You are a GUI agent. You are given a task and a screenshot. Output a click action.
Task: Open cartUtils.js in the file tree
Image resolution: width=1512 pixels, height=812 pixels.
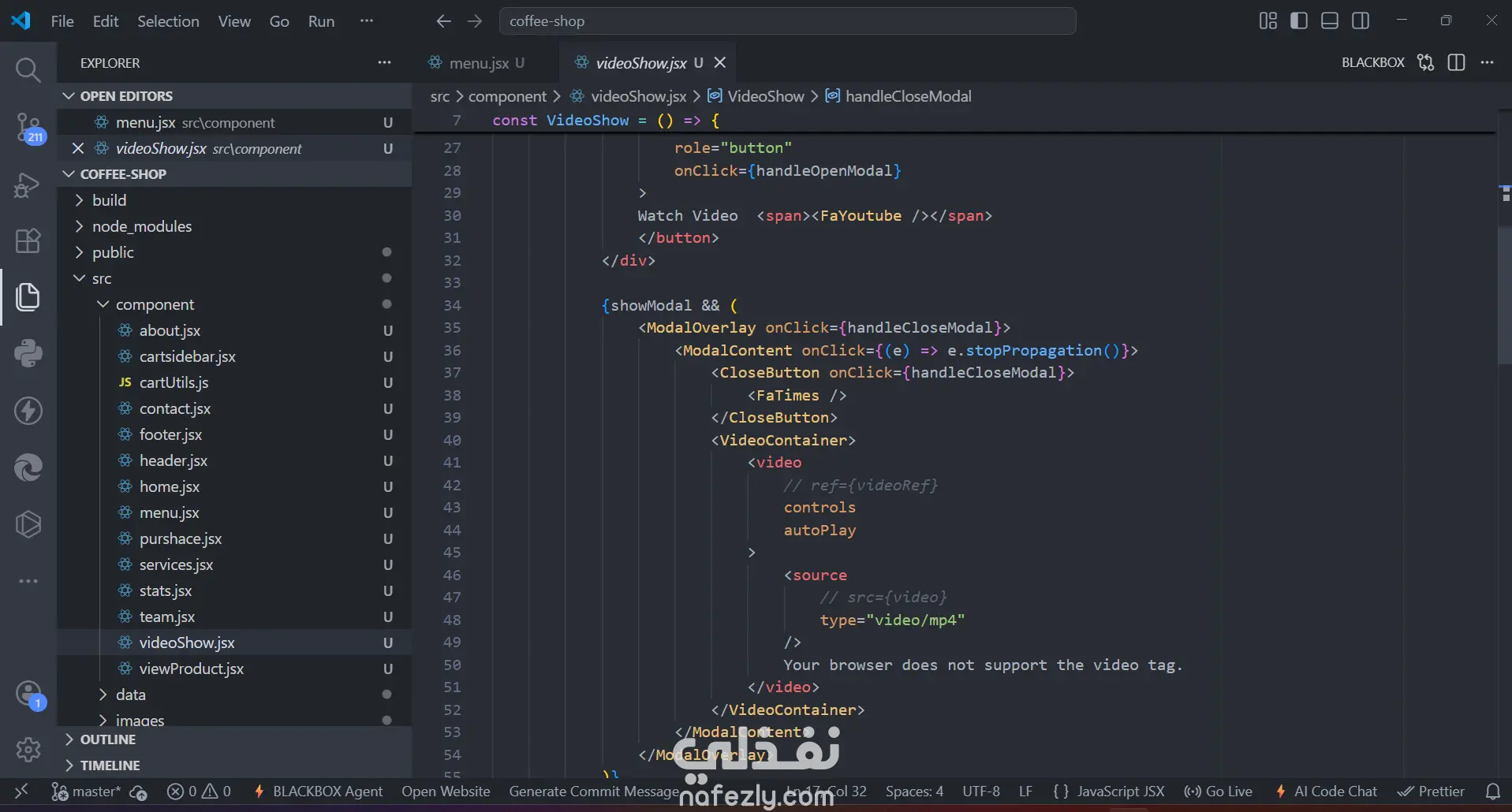click(x=234, y=382)
